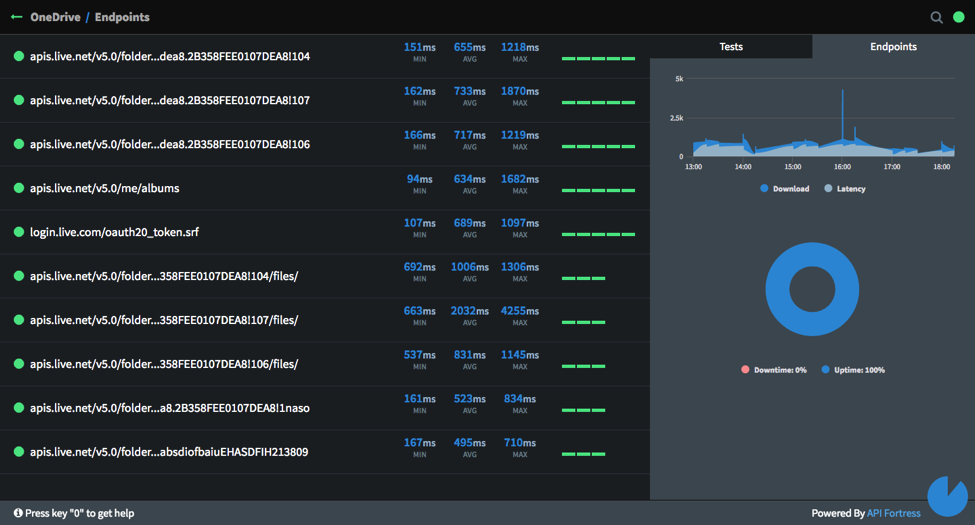
Task: Click the latency spike in area chart
Action: 843,115
